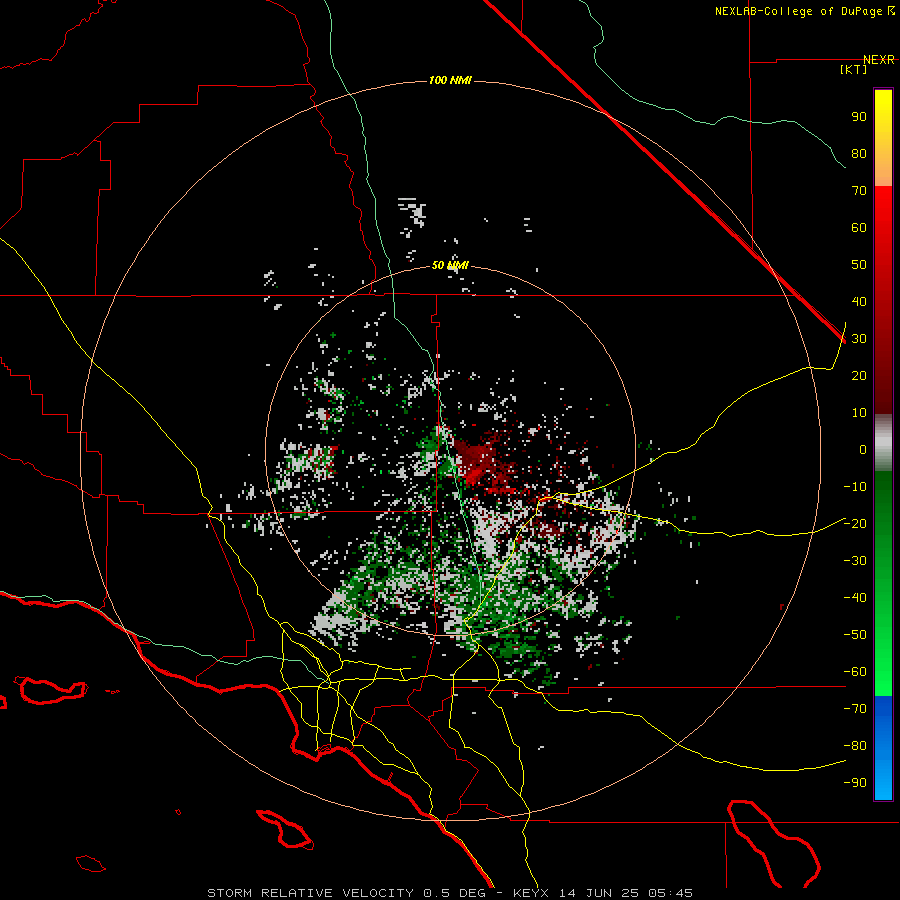Click the -20 value on velocity scale
Viewport: 900px width, 900px height.
[855, 523]
